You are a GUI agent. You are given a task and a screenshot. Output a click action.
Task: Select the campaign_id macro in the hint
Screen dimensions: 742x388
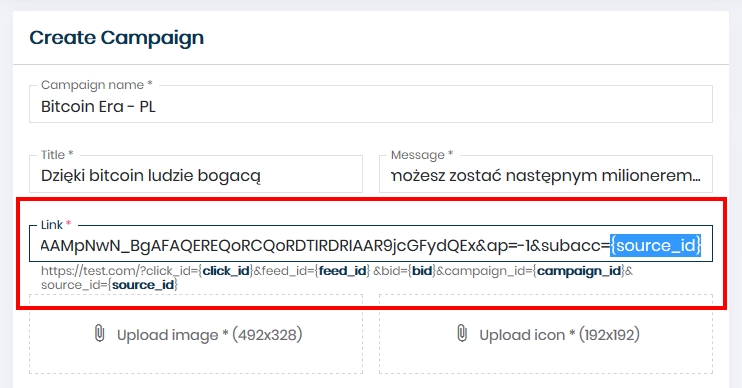point(579,271)
